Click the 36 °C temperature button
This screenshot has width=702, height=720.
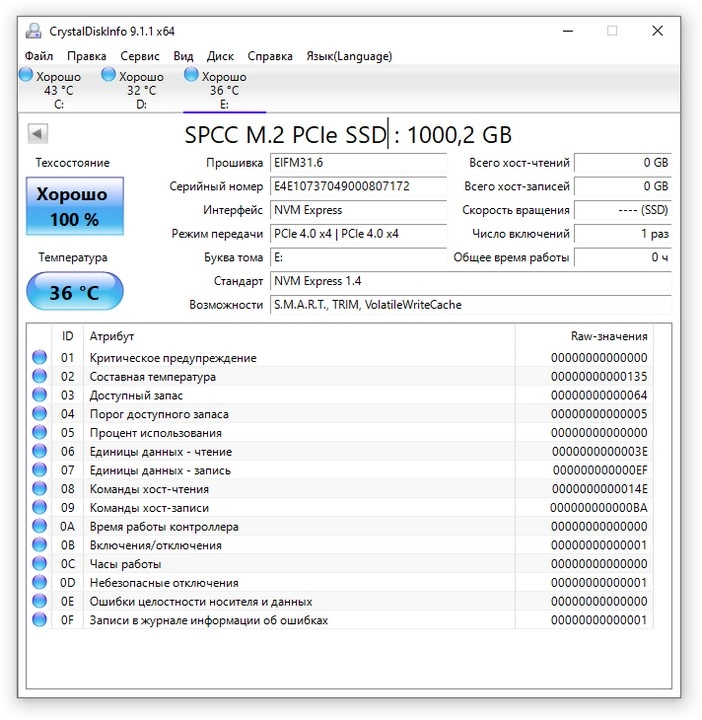tap(75, 292)
